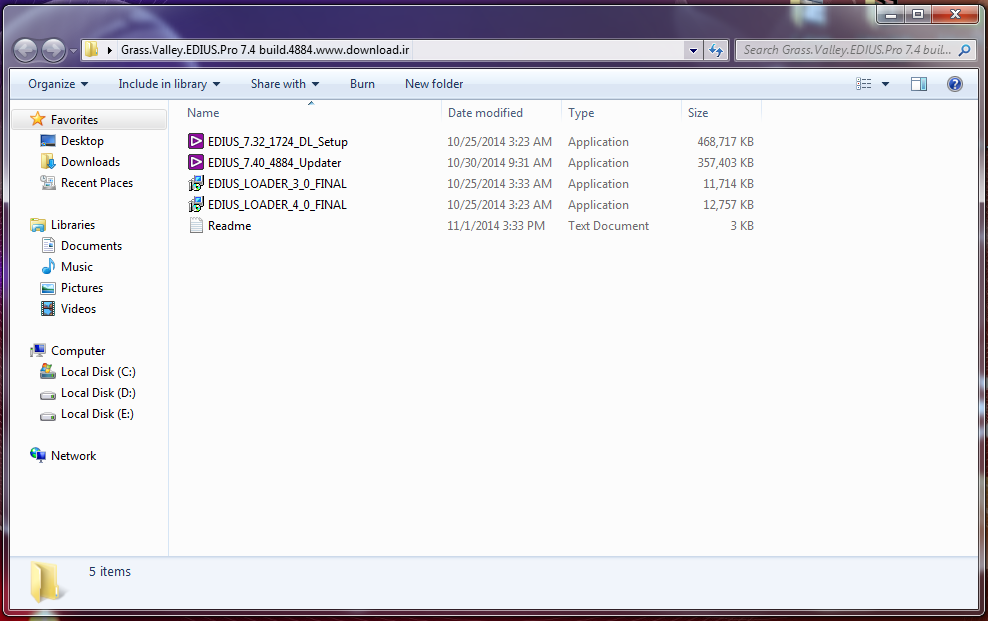Click the EDIUS_7.40_4884_Updater file name
Screen dimensions: 988x621
(275, 162)
